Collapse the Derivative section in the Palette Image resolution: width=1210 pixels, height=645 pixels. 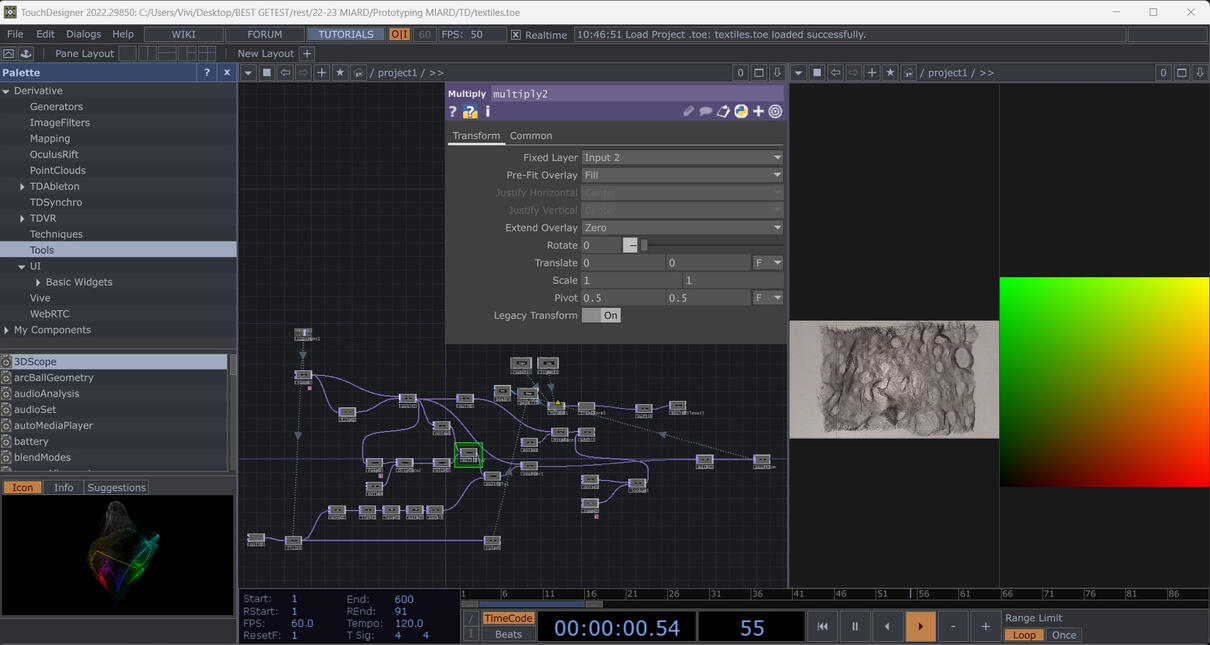tap(8, 90)
